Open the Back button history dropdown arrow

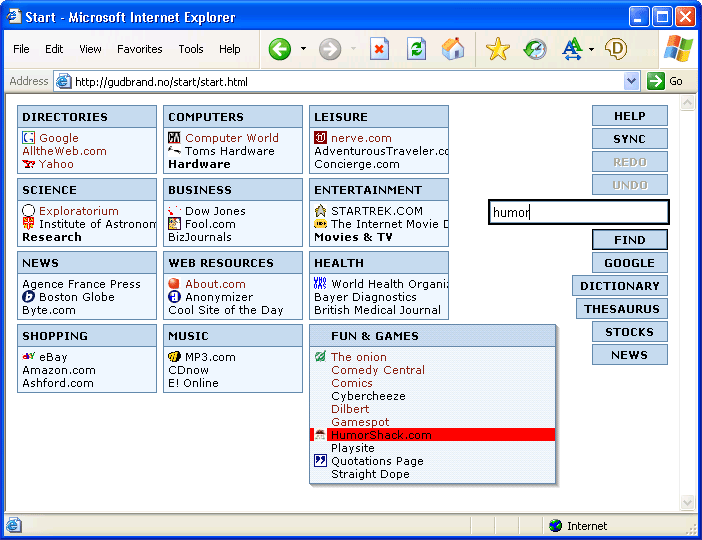pyautogui.click(x=304, y=48)
